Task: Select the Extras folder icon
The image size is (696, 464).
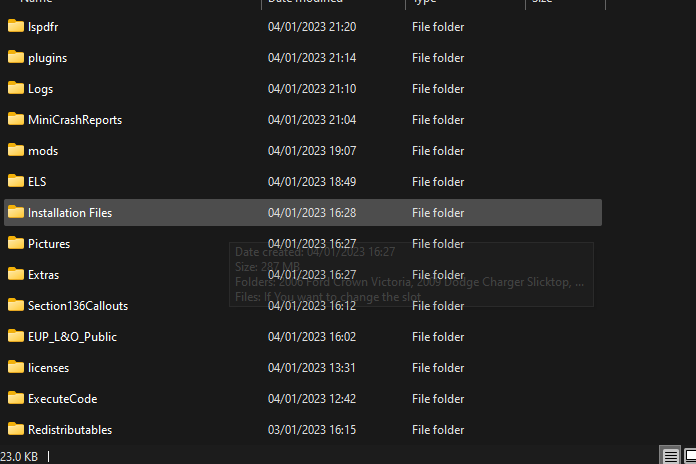Action: (15, 275)
